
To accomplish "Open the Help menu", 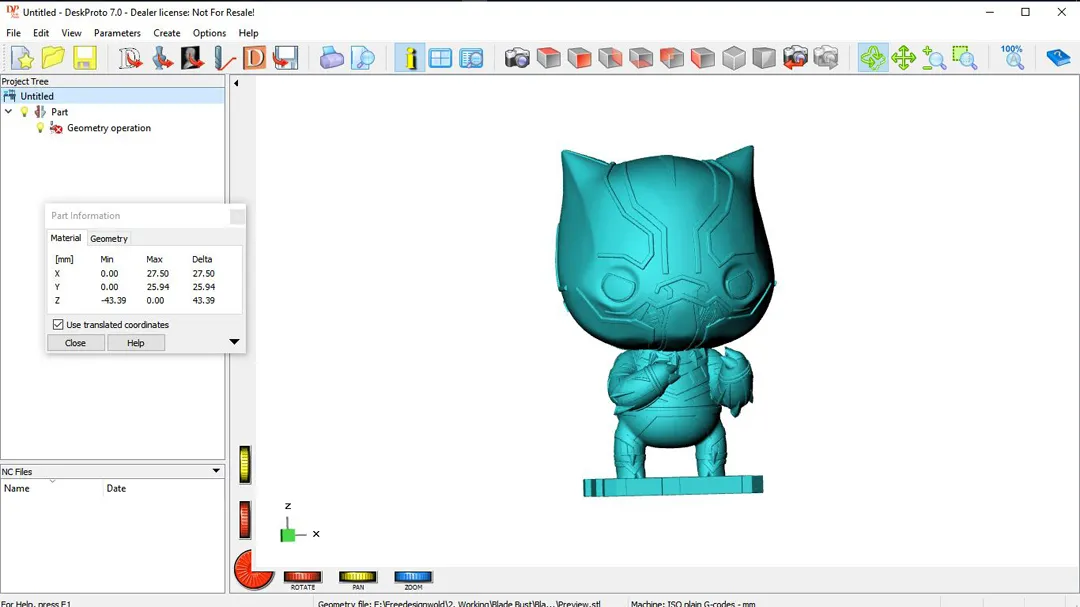I will [x=248, y=33].
